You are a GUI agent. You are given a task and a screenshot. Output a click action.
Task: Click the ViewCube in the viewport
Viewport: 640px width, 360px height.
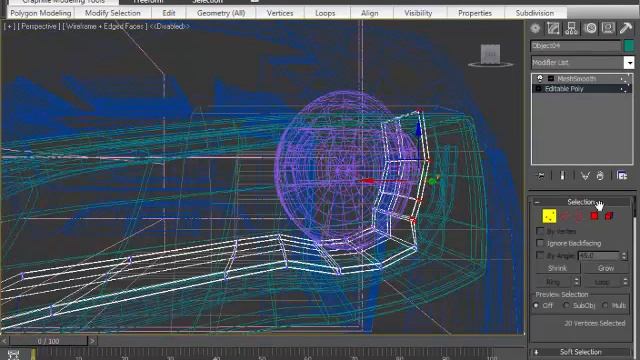490,55
